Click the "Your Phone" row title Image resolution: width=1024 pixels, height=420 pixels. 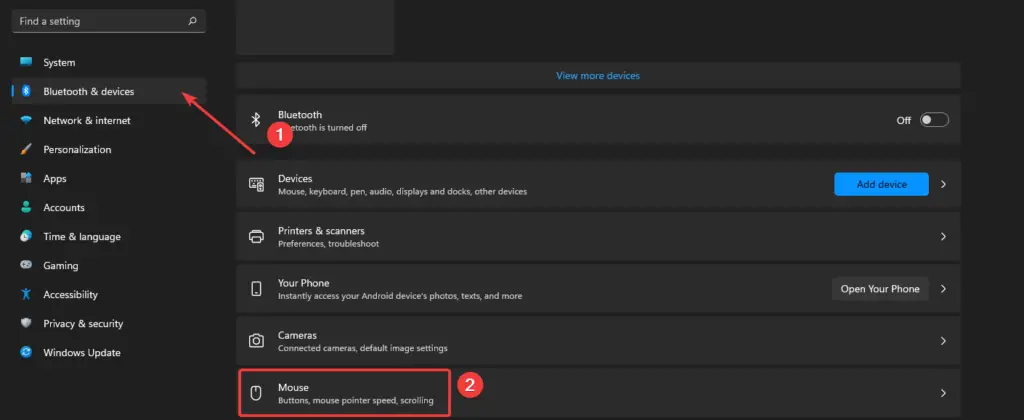pyautogui.click(x=304, y=283)
